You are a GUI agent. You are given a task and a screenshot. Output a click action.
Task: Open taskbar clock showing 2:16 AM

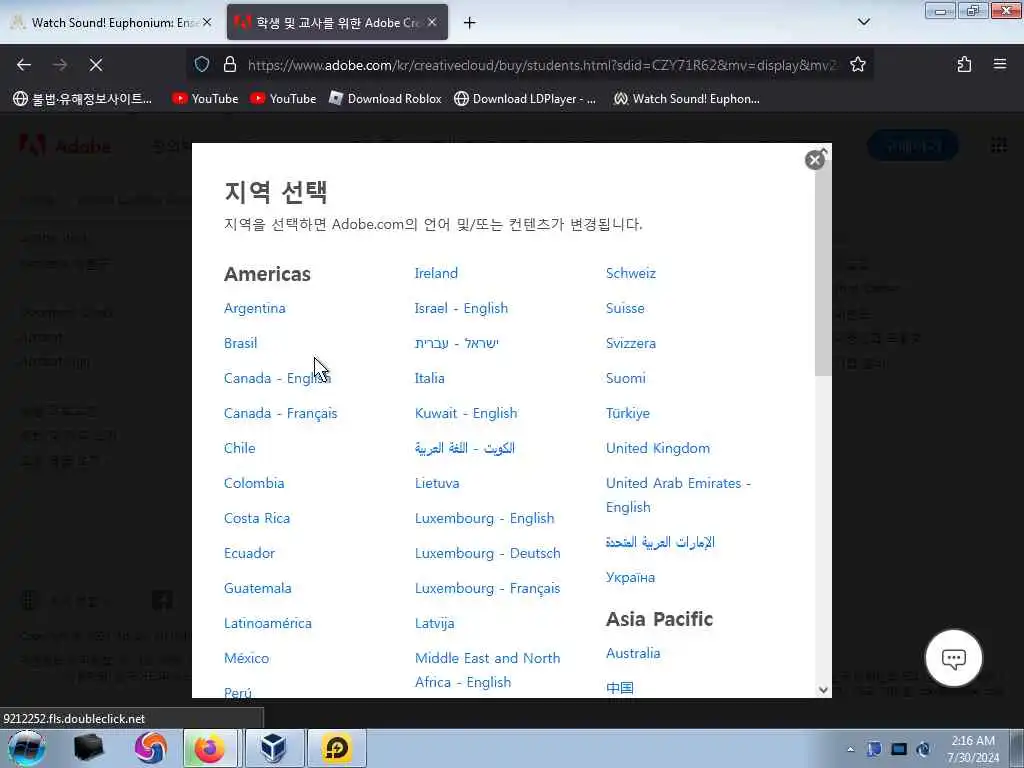click(x=973, y=749)
